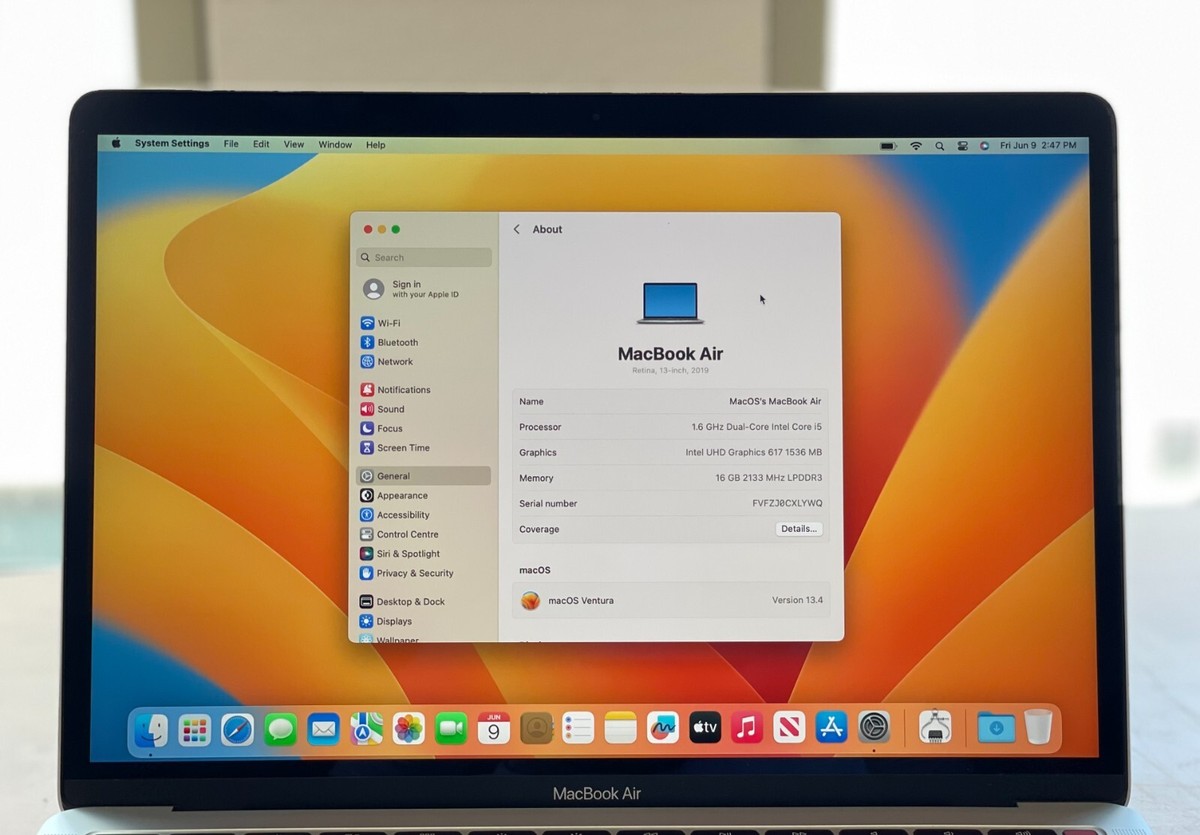Click the Coverage Details button
This screenshot has height=835, width=1200.
(799, 529)
